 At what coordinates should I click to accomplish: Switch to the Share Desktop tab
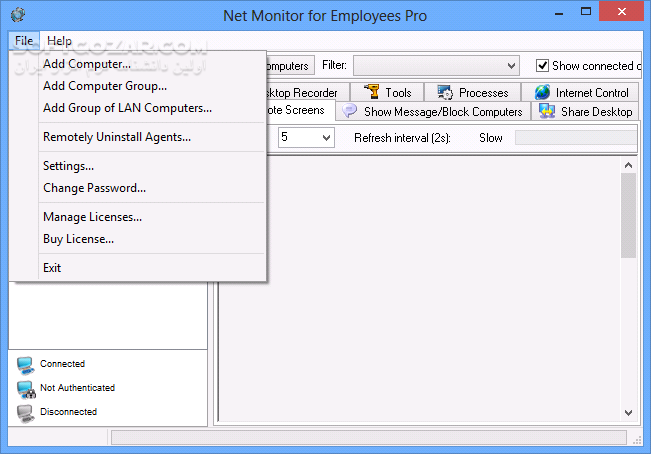(x=585, y=111)
